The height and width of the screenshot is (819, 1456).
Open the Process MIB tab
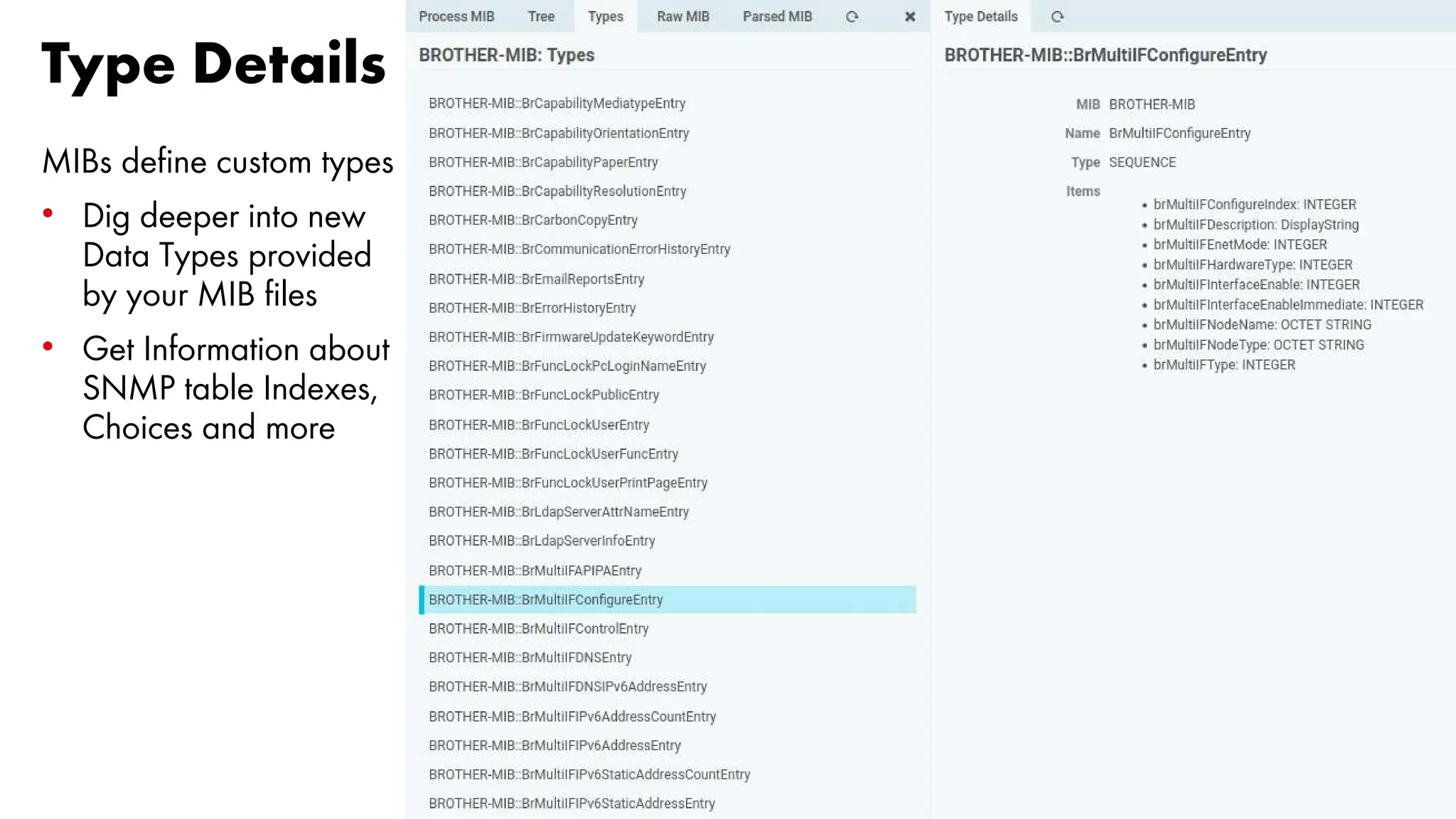[x=456, y=16]
